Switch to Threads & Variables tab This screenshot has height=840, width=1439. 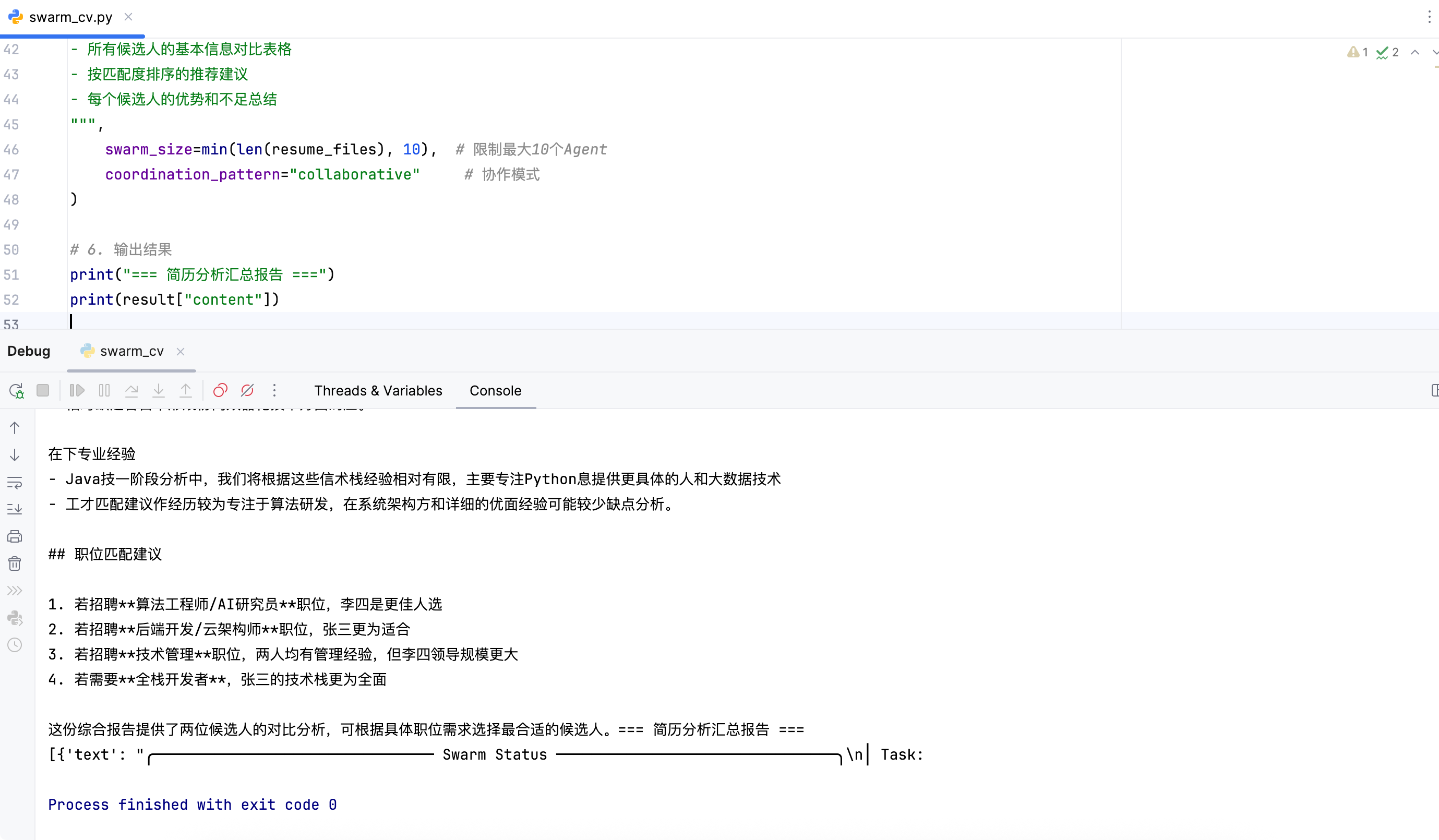pos(378,391)
